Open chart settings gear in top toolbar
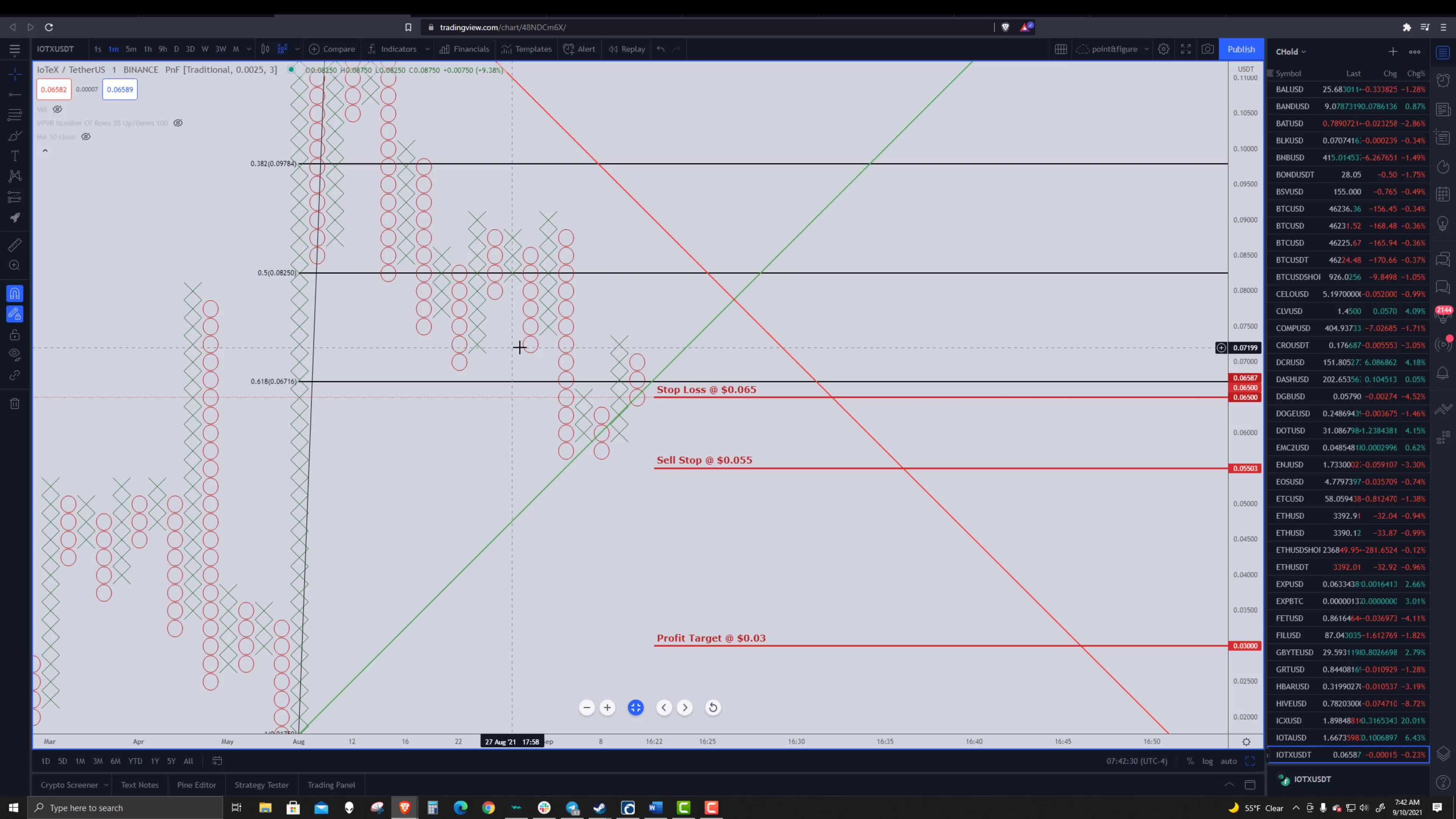 pyautogui.click(x=1163, y=49)
